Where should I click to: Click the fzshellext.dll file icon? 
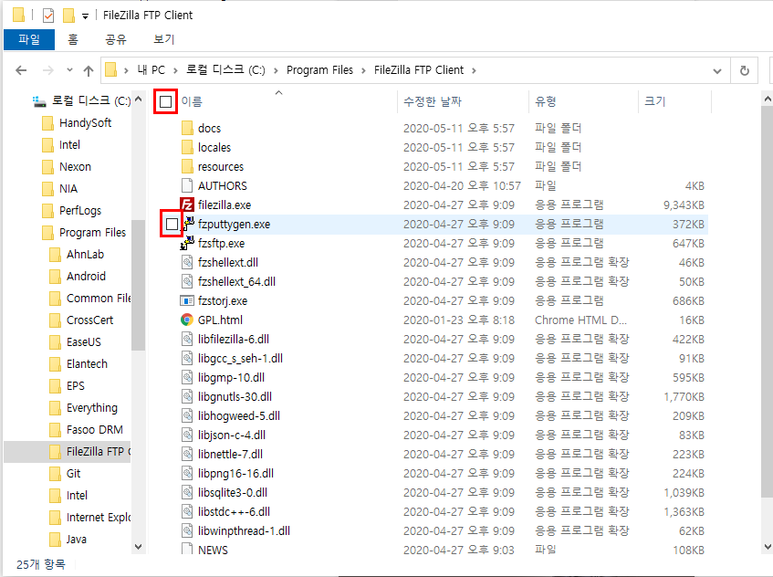pos(187,262)
